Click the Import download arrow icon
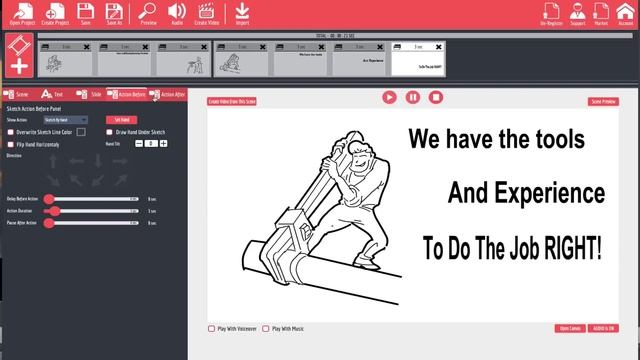This screenshot has height=360, width=640. point(242,13)
